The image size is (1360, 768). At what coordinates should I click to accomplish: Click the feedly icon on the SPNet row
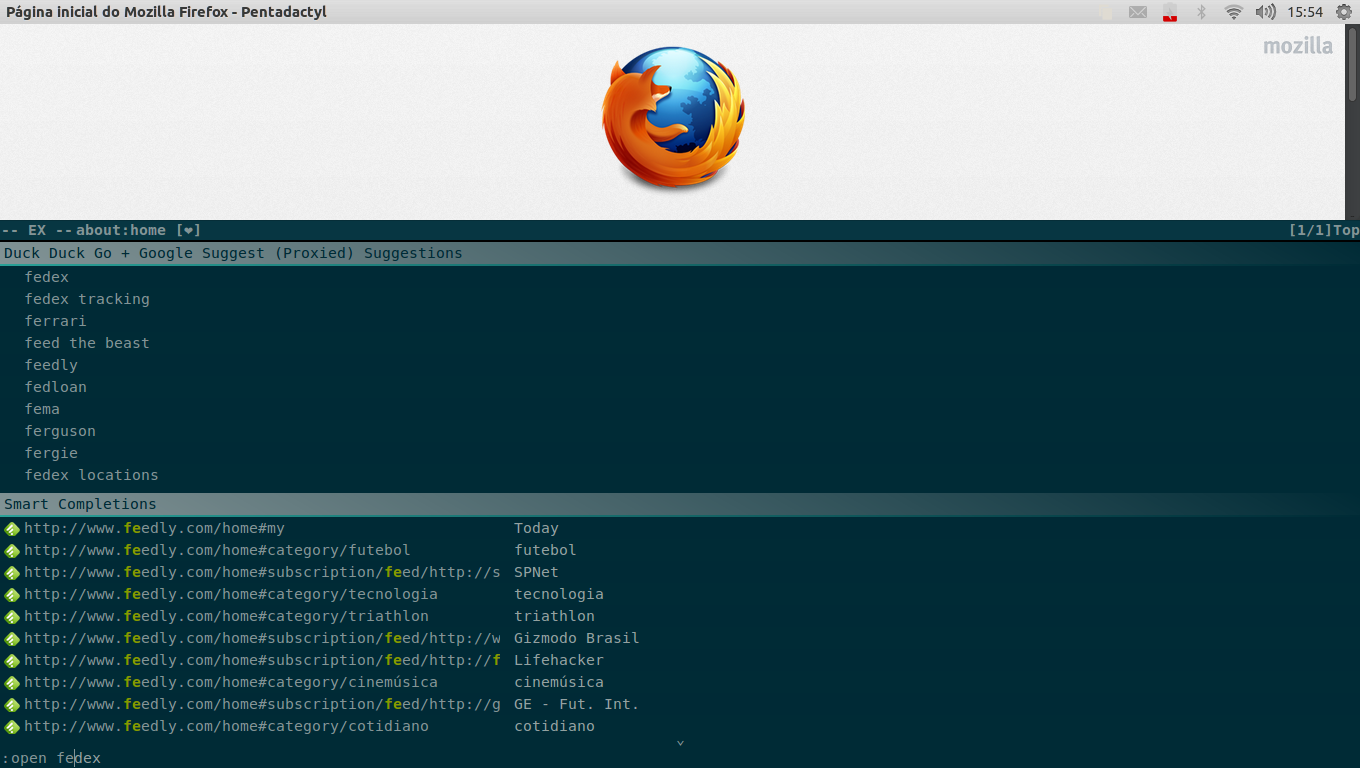[x=12, y=573]
